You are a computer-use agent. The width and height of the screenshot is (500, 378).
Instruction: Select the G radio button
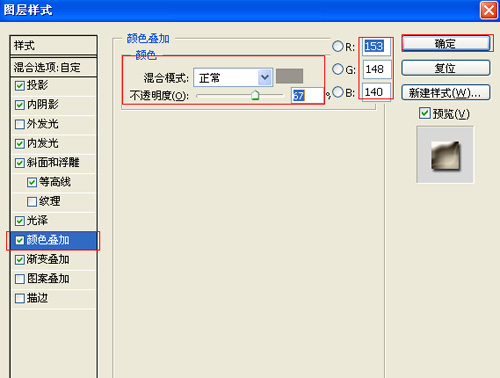click(x=338, y=69)
